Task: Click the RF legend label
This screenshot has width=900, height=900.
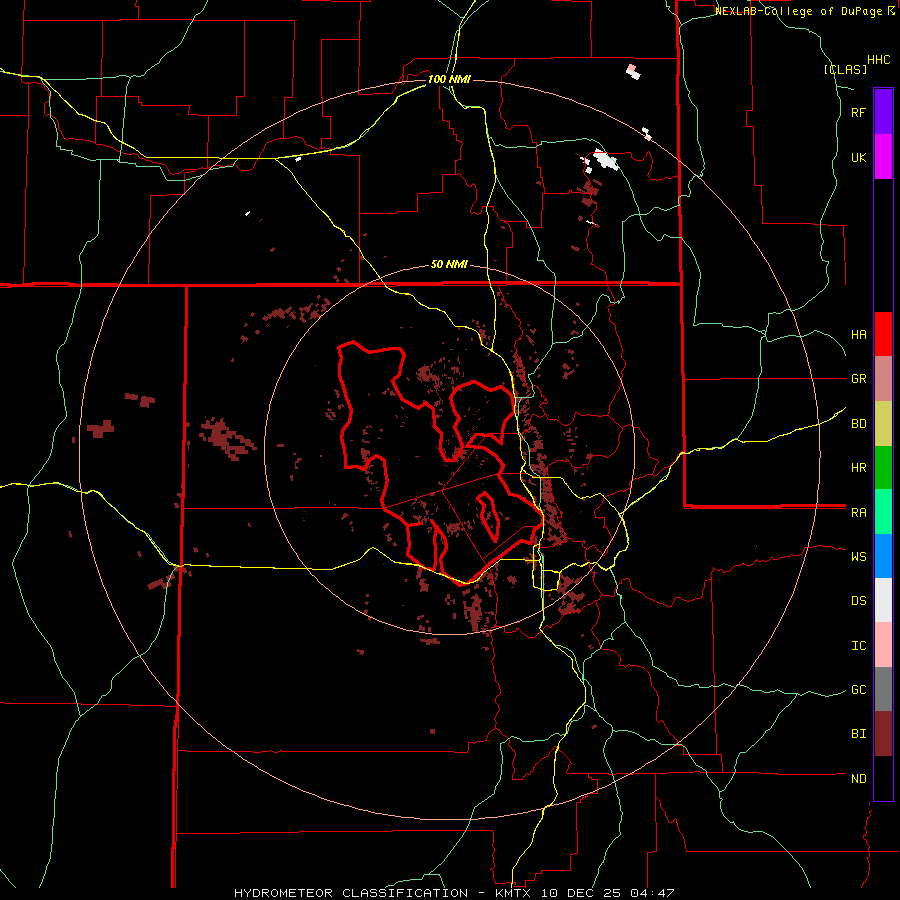Action: tap(859, 113)
